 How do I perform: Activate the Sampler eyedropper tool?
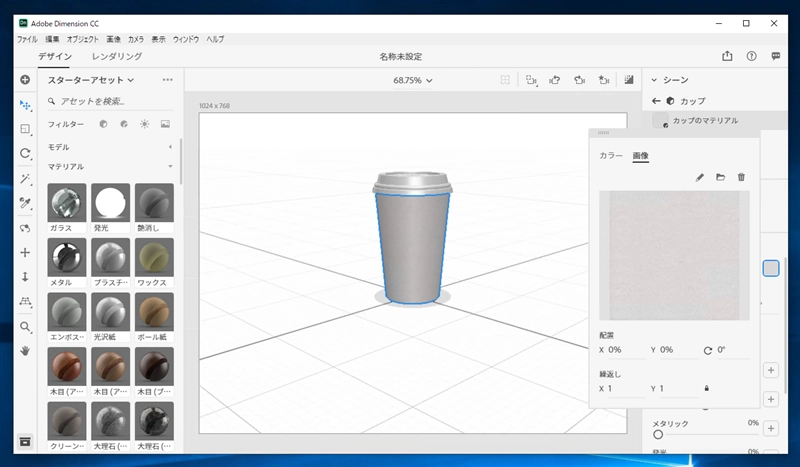pyautogui.click(x=25, y=203)
